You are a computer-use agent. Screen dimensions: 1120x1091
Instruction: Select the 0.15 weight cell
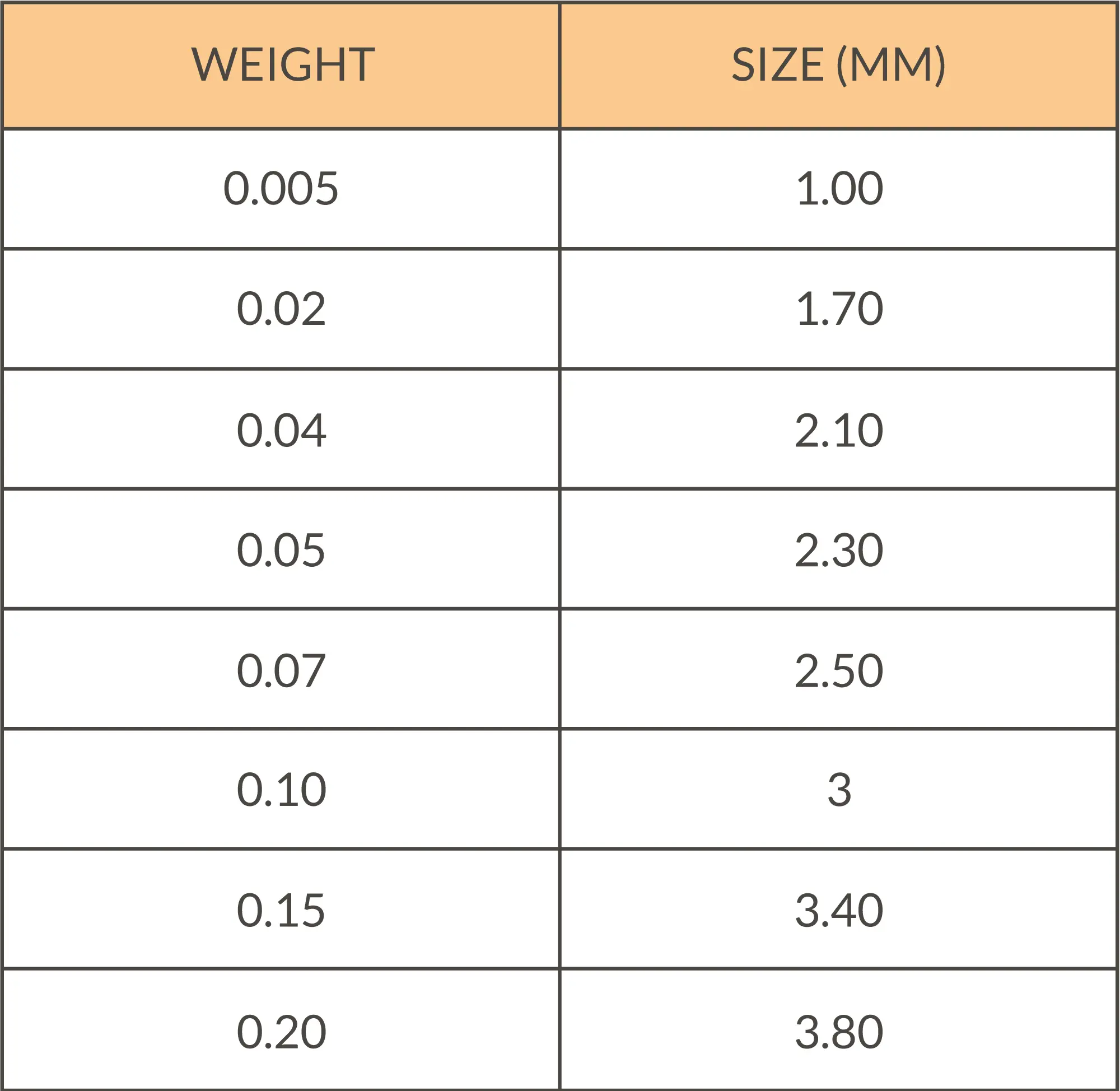pos(281,910)
